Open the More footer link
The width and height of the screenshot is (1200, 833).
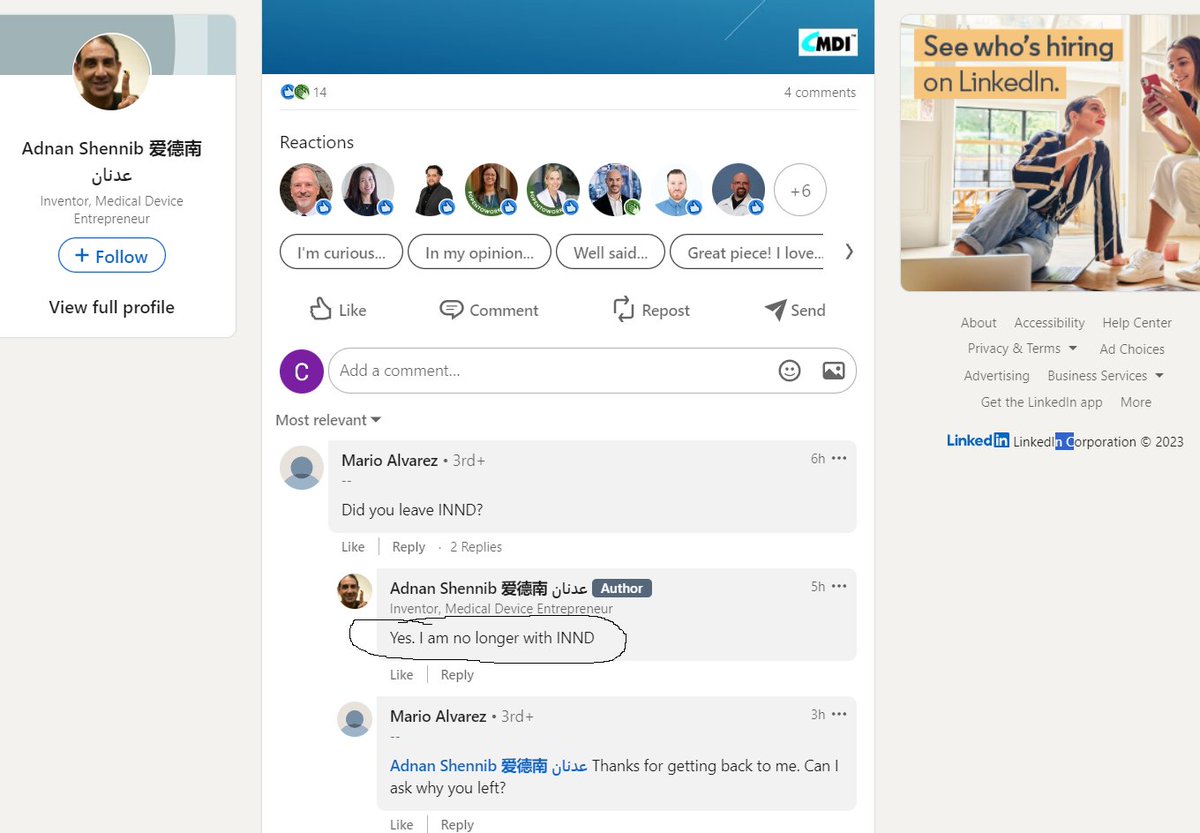coord(1136,402)
